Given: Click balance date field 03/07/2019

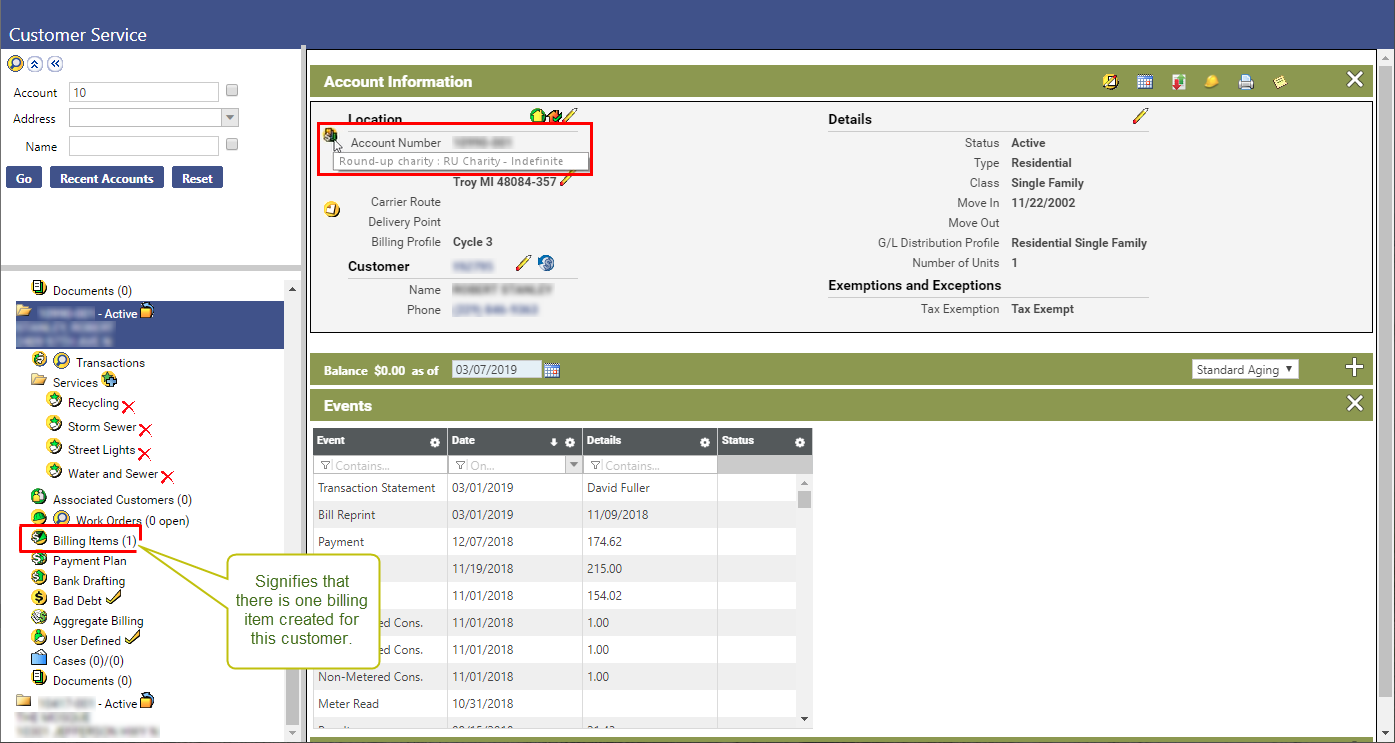Looking at the screenshot, I should [x=497, y=370].
